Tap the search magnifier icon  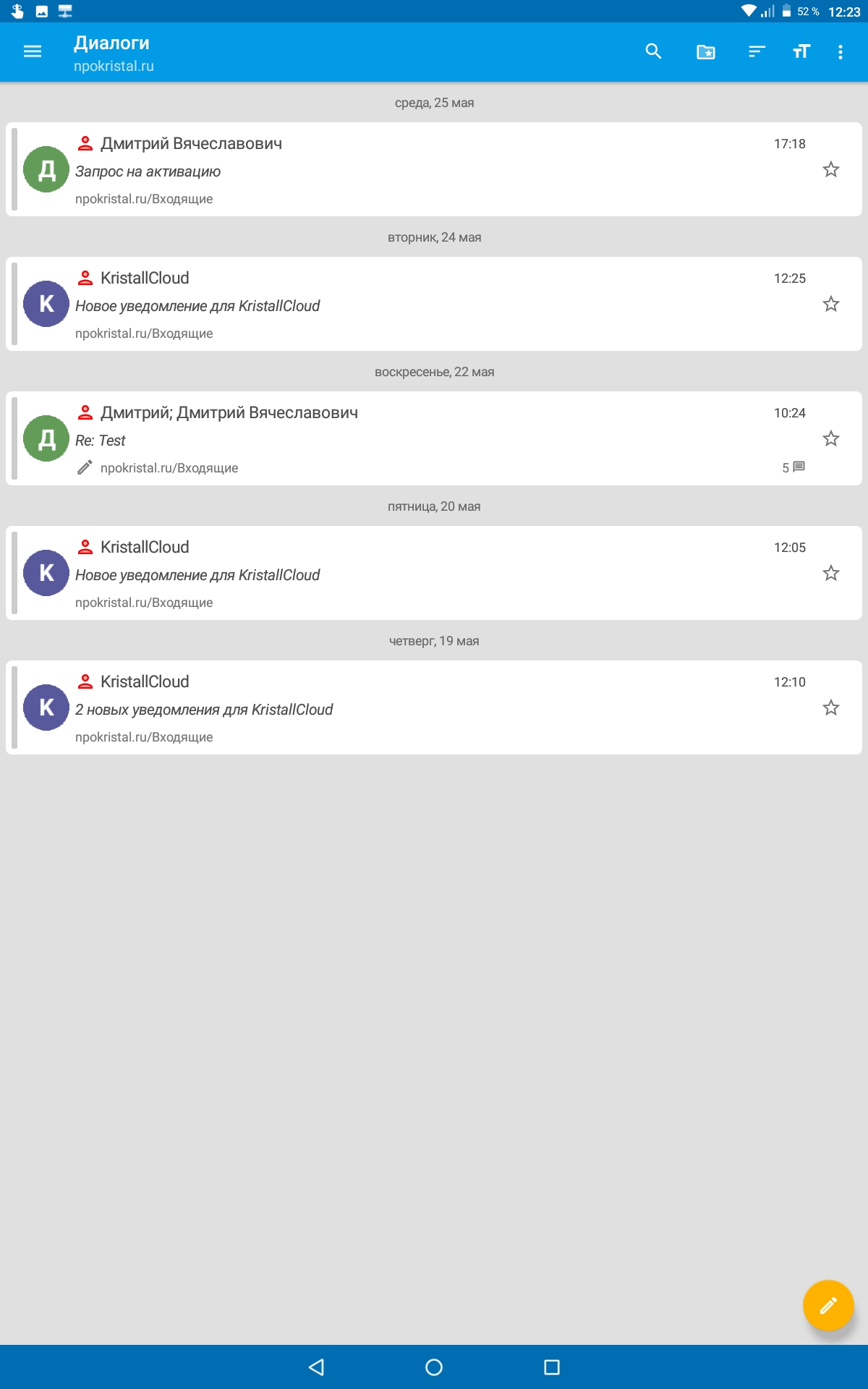tap(653, 51)
